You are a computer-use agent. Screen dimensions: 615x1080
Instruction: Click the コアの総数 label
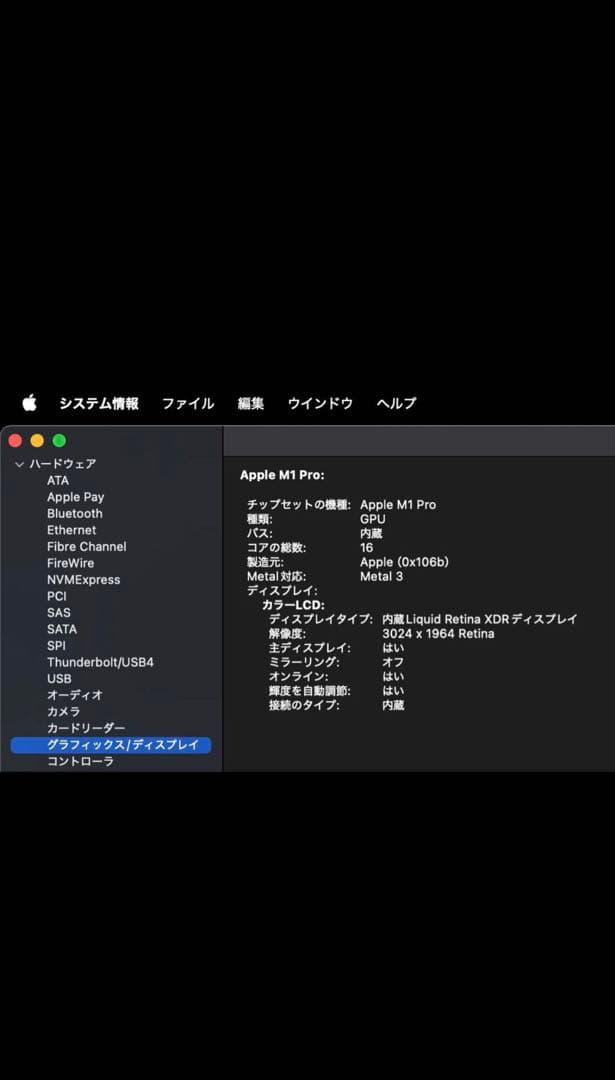pyautogui.click(x=276, y=548)
